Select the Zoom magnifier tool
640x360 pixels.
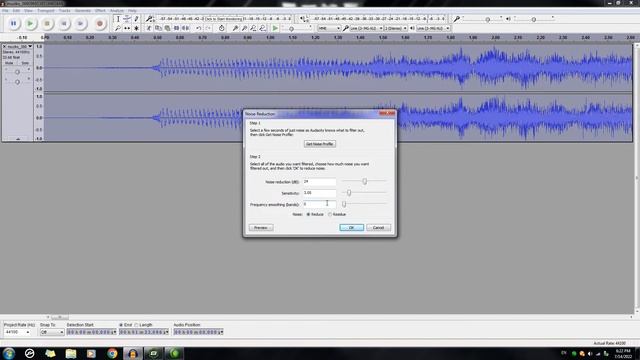118,28
